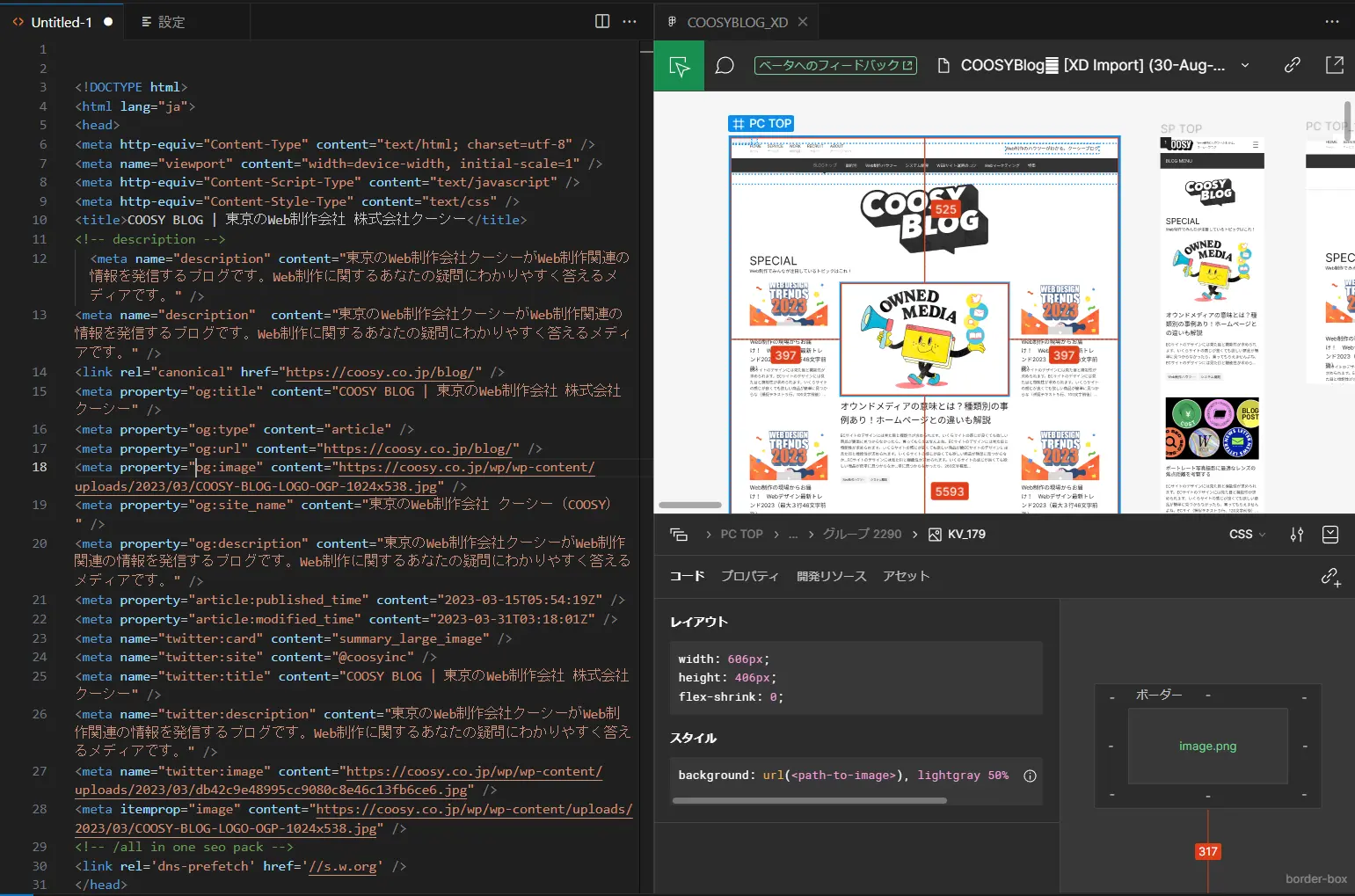Copy the share link icon

point(1292,65)
